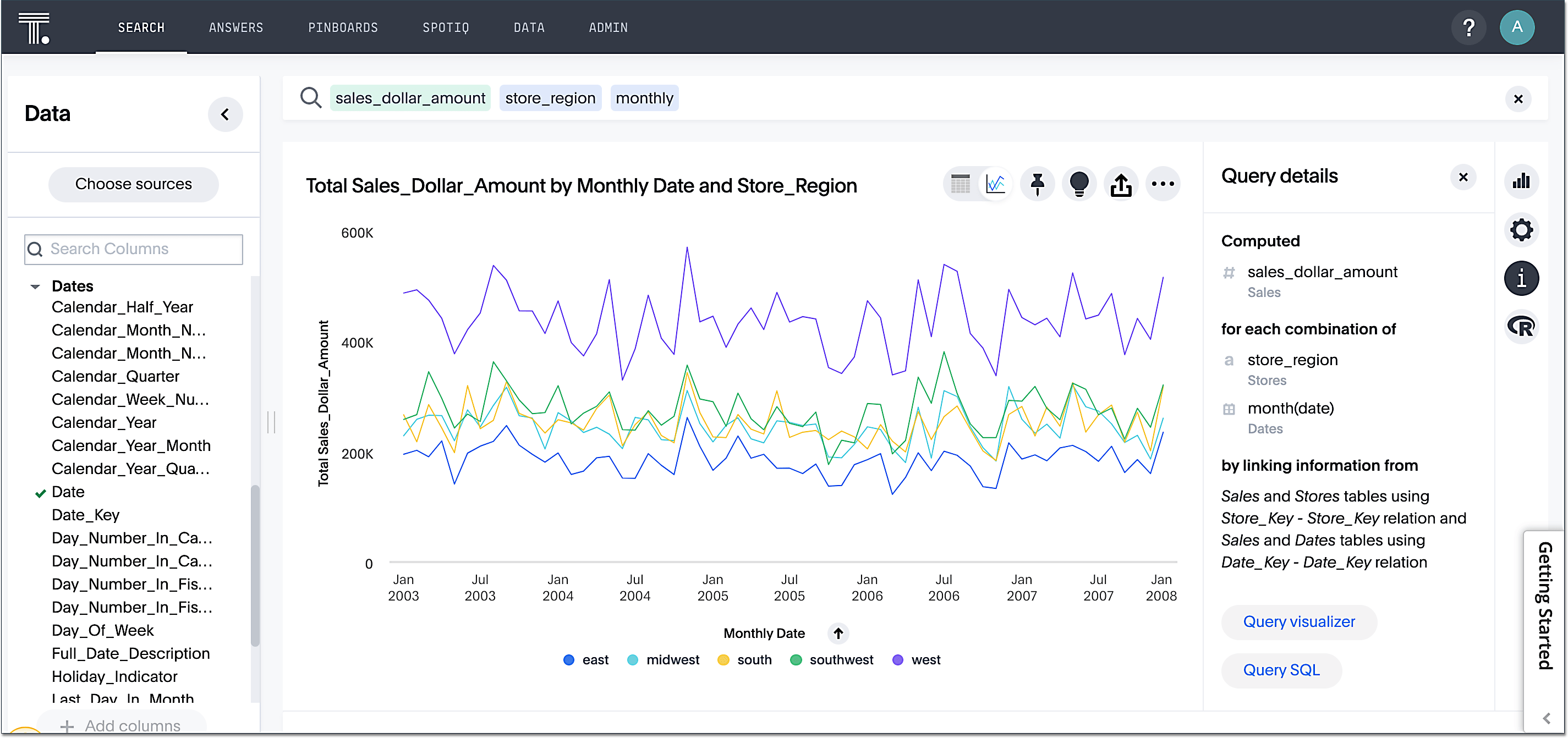Collapse the Data panel with the arrow

pos(225,114)
